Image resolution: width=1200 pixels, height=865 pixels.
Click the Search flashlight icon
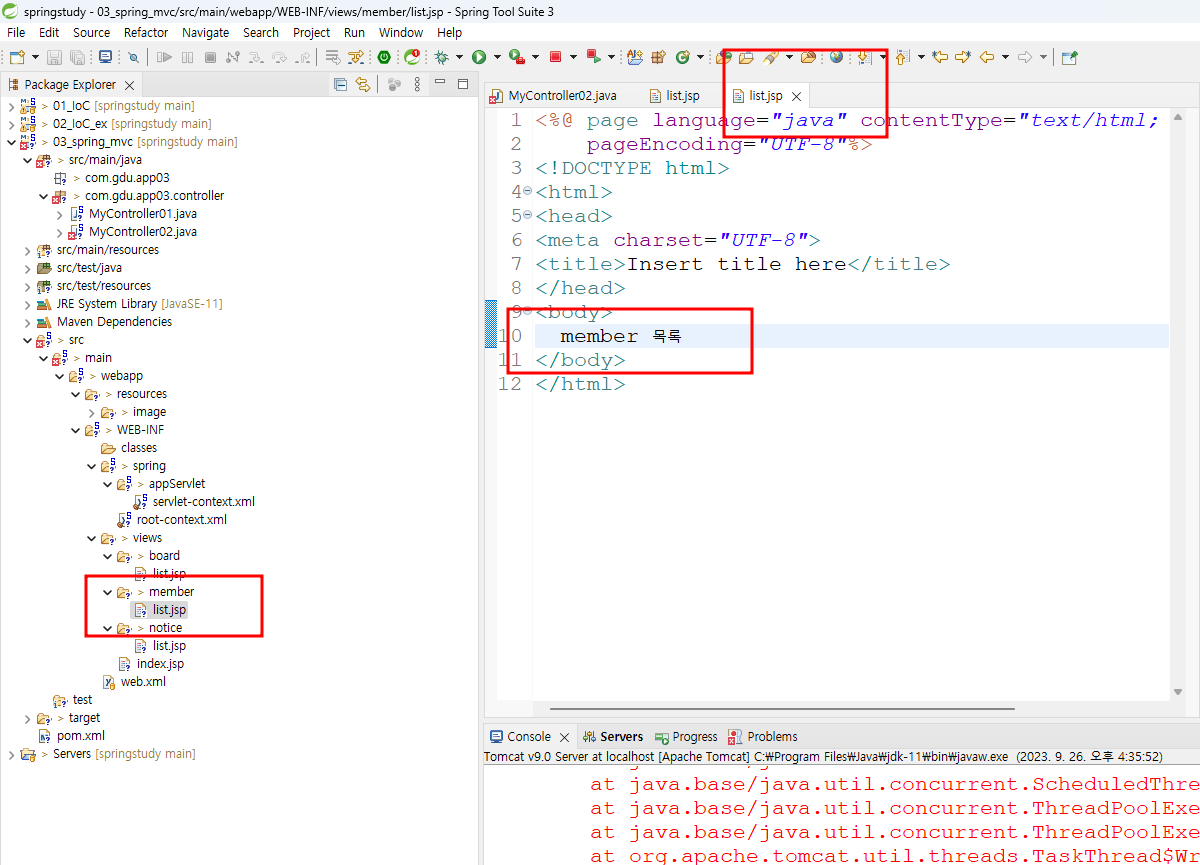pos(770,57)
